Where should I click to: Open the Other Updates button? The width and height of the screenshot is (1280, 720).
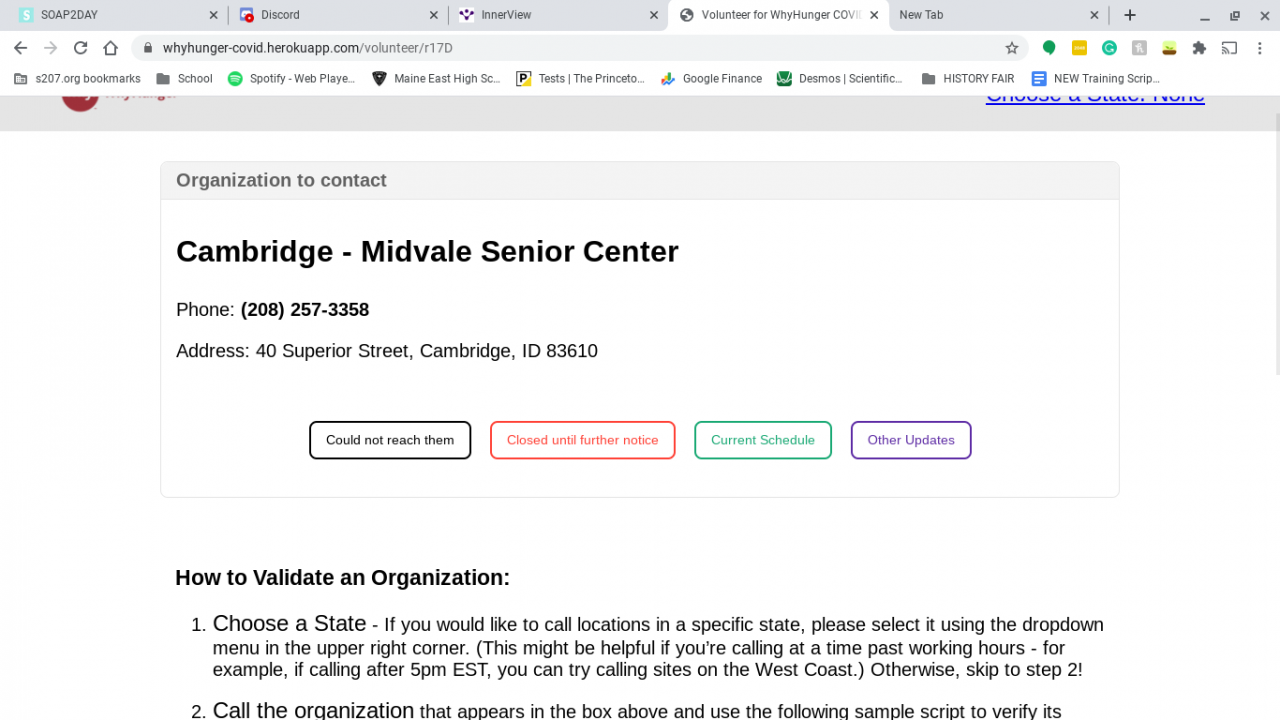(x=911, y=440)
